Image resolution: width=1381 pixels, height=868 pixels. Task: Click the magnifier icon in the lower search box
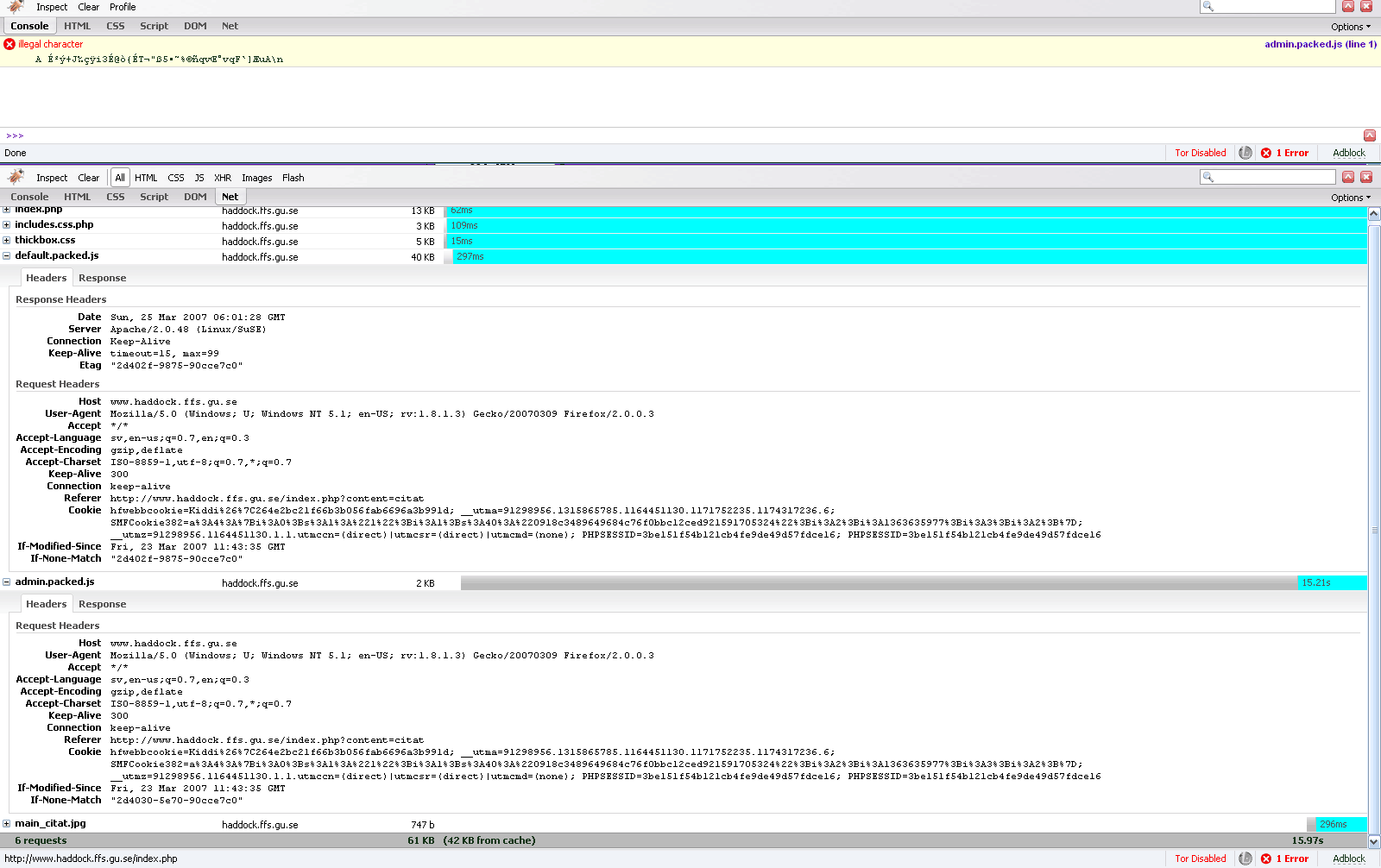pyautogui.click(x=1208, y=177)
